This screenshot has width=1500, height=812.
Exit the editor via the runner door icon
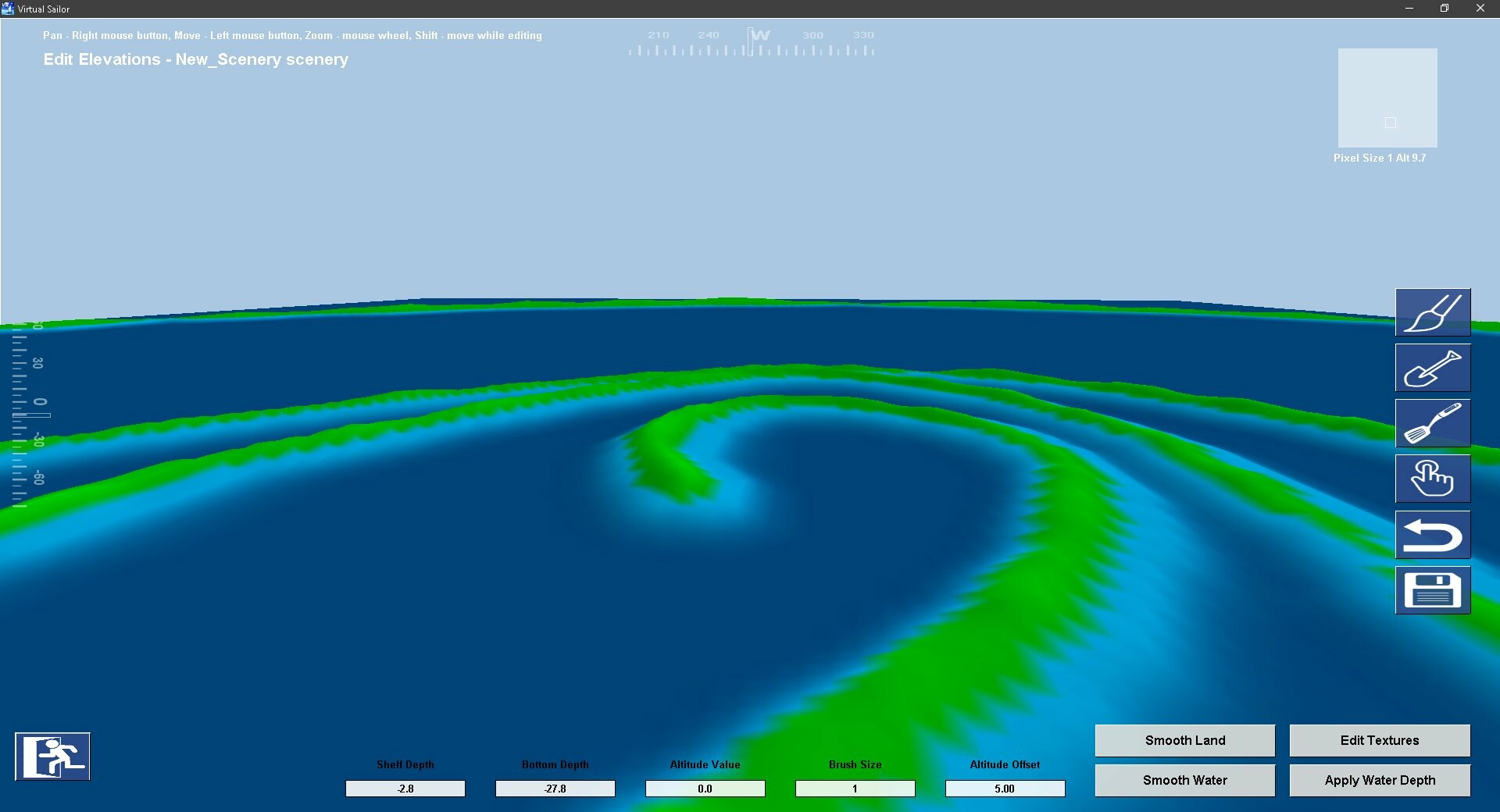pos(52,755)
